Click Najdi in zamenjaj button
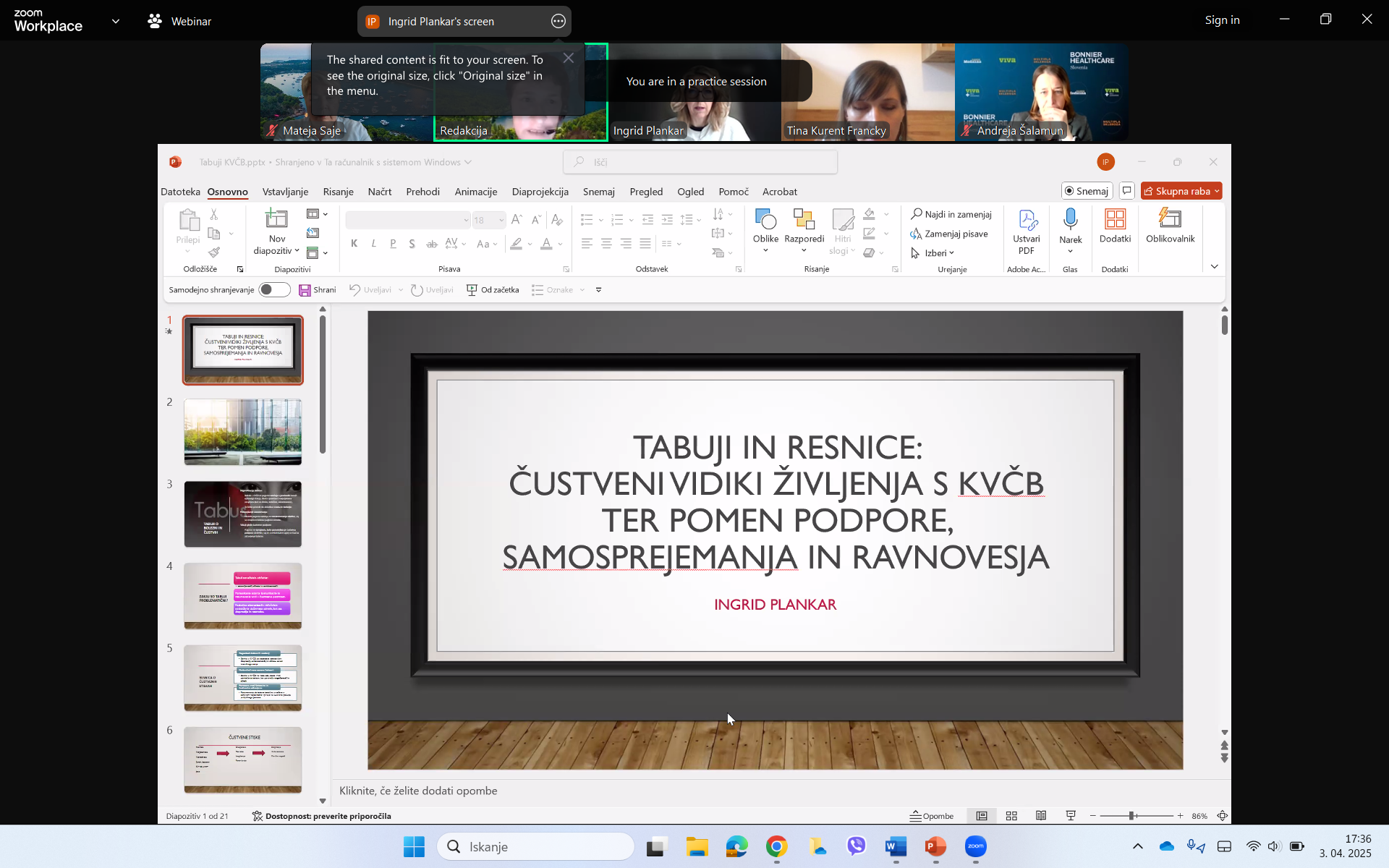Screen dimensions: 1389x868 pos(951,214)
